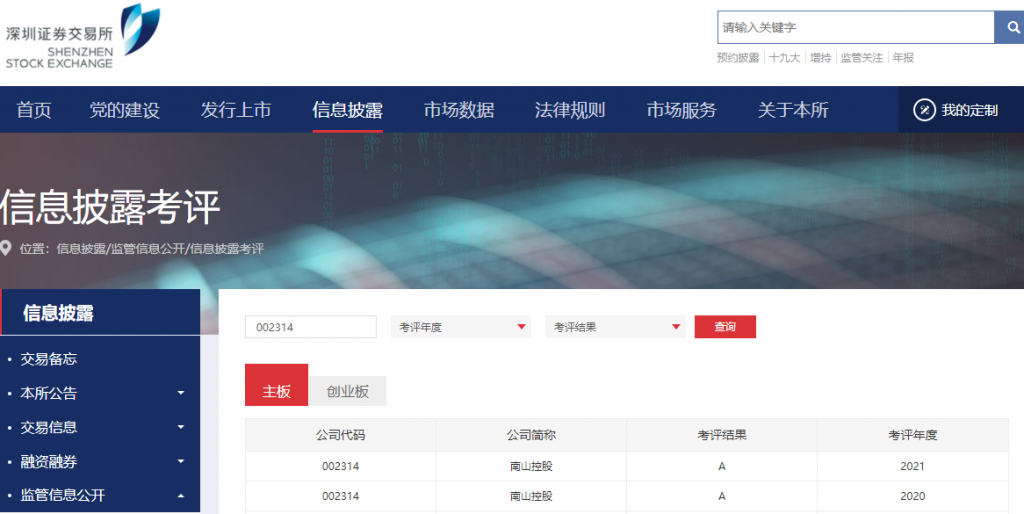The height and width of the screenshot is (514, 1024).
Task: Click the Shenzhen Stock Exchange logo
Action: click(x=82, y=37)
